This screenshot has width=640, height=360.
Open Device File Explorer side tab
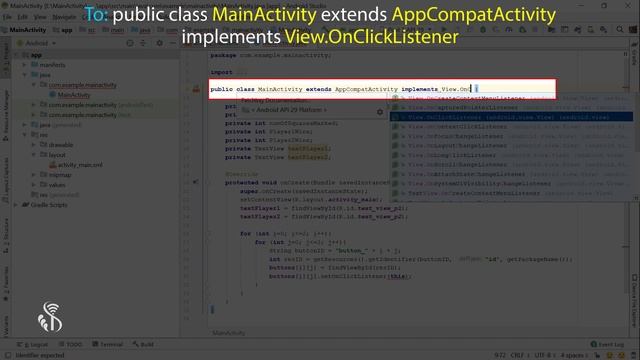pyautogui.click(x=634, y=300)
